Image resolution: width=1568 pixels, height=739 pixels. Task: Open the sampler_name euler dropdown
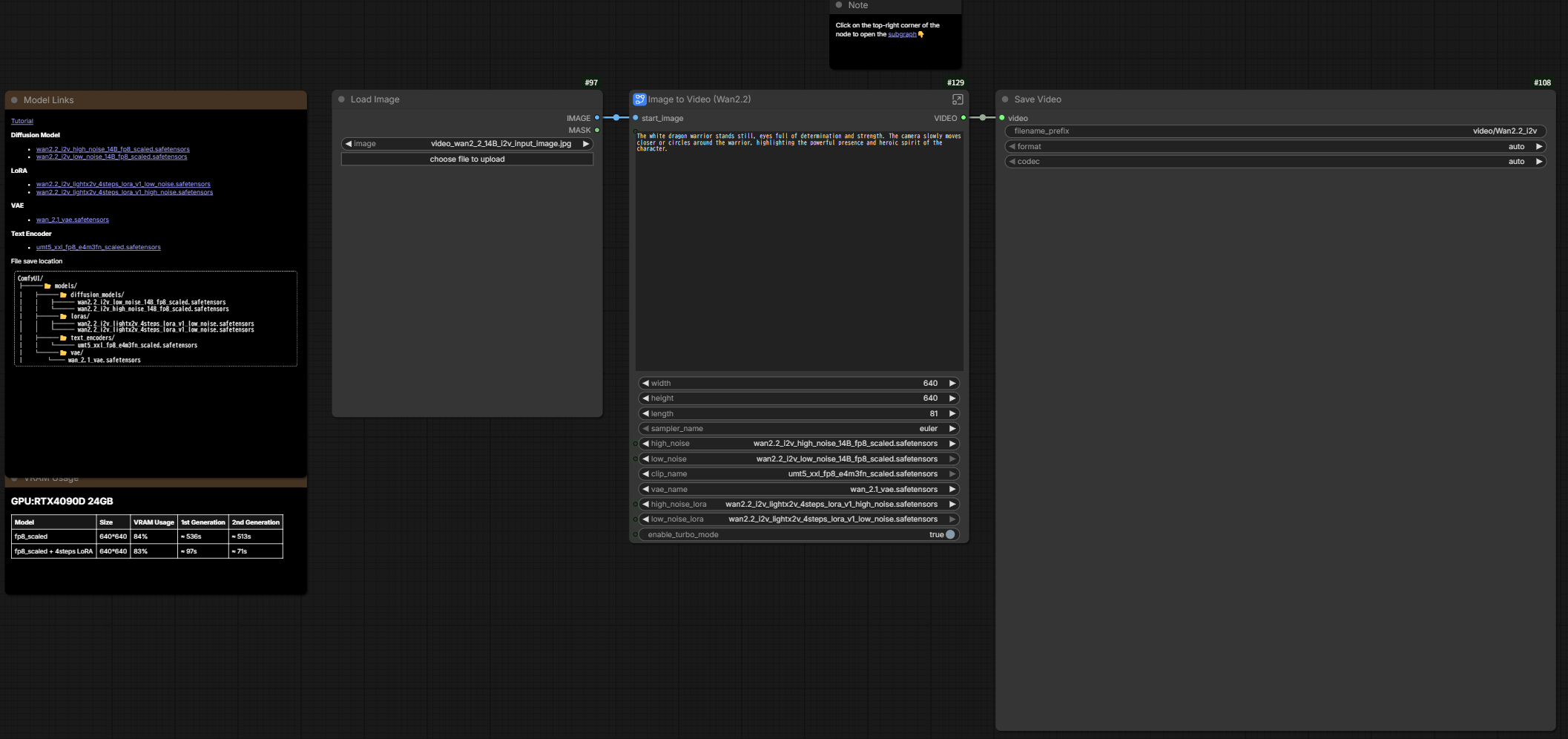(799, 429)
